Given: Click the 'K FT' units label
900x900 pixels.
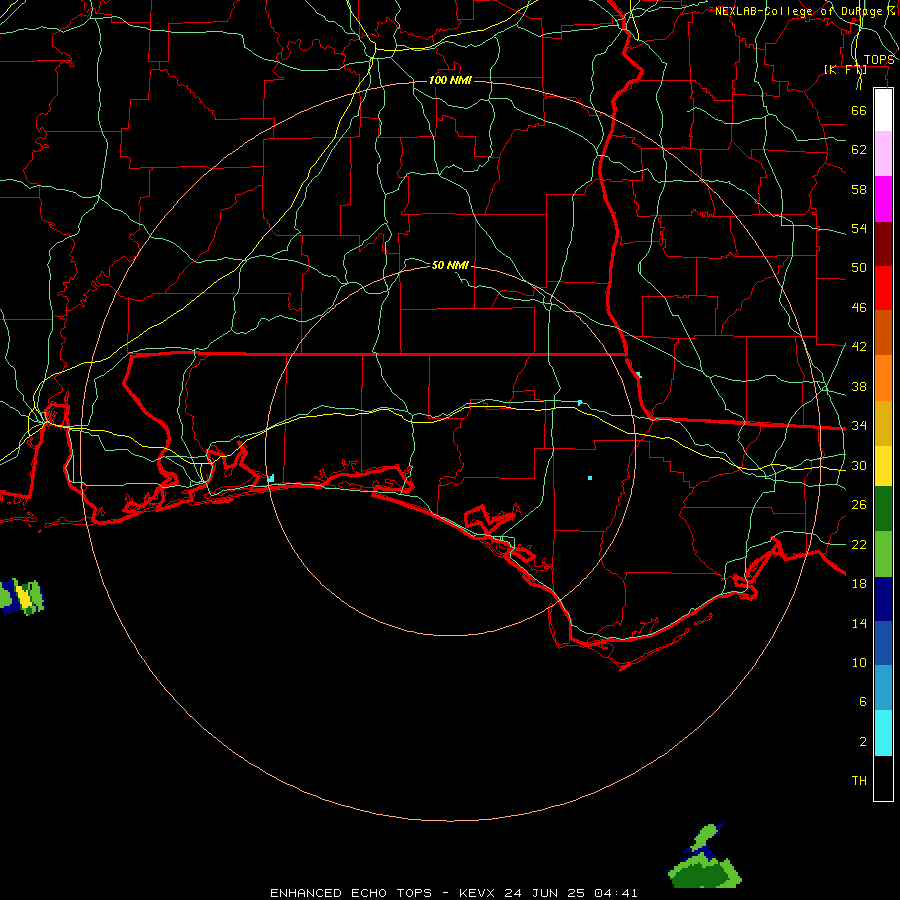Looking at the screenshot, I should pyautogui.click(x=845, y=70).
